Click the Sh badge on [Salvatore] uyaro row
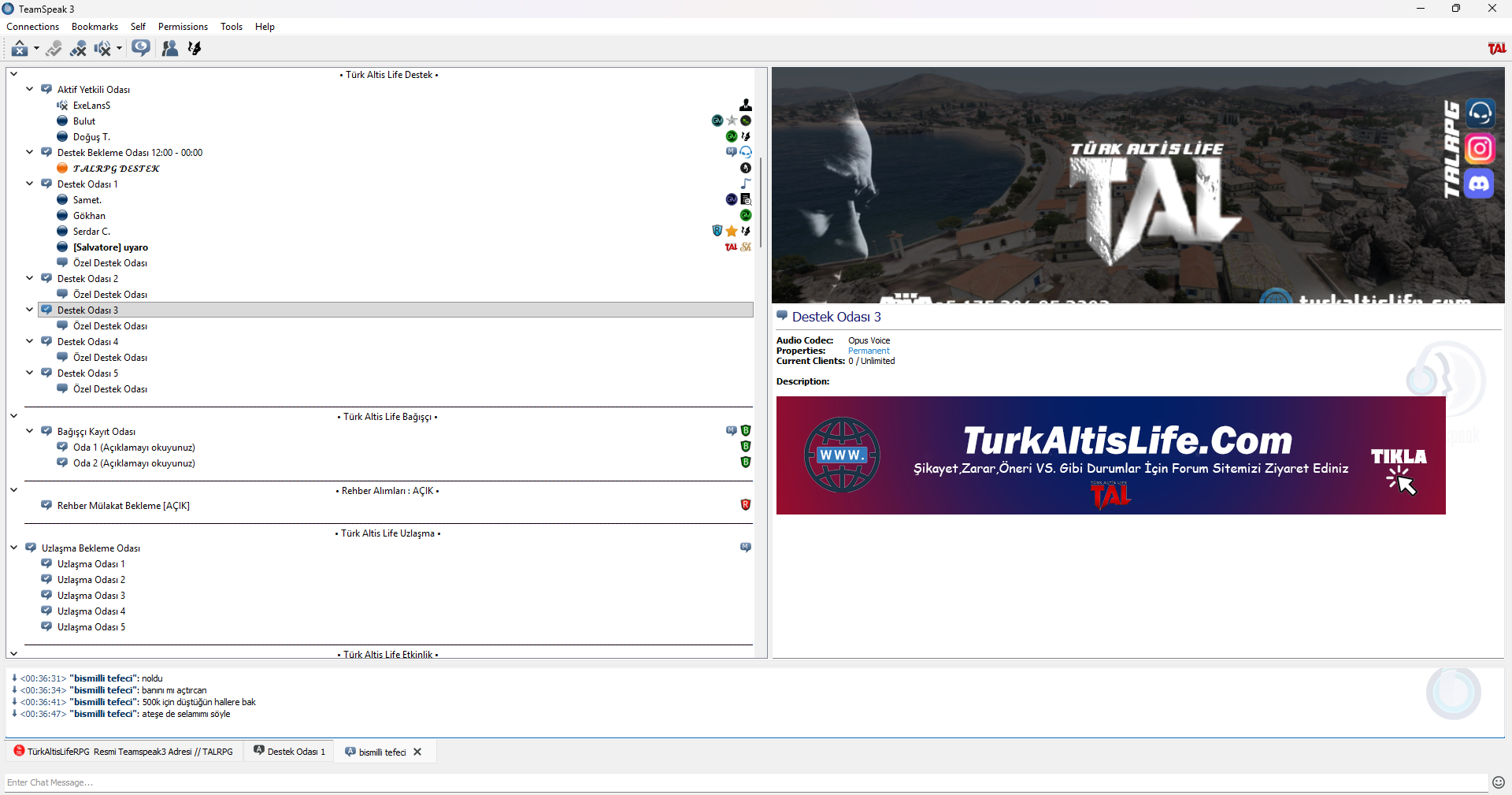1512x795 pixels. click(x=746, y=247)
